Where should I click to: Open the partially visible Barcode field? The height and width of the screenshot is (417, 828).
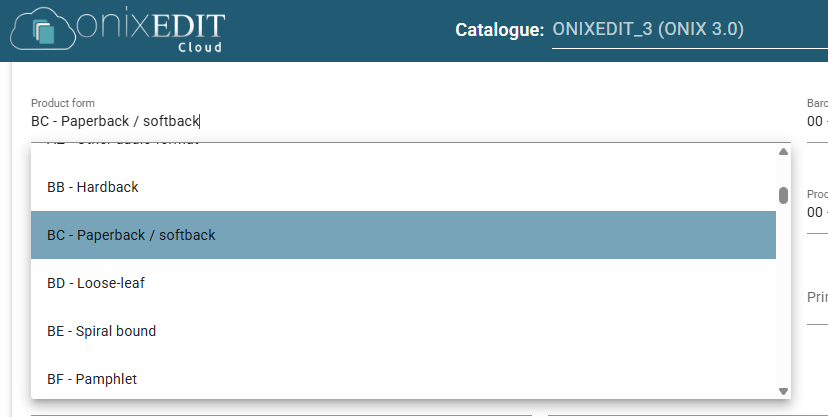pos(817,120)
